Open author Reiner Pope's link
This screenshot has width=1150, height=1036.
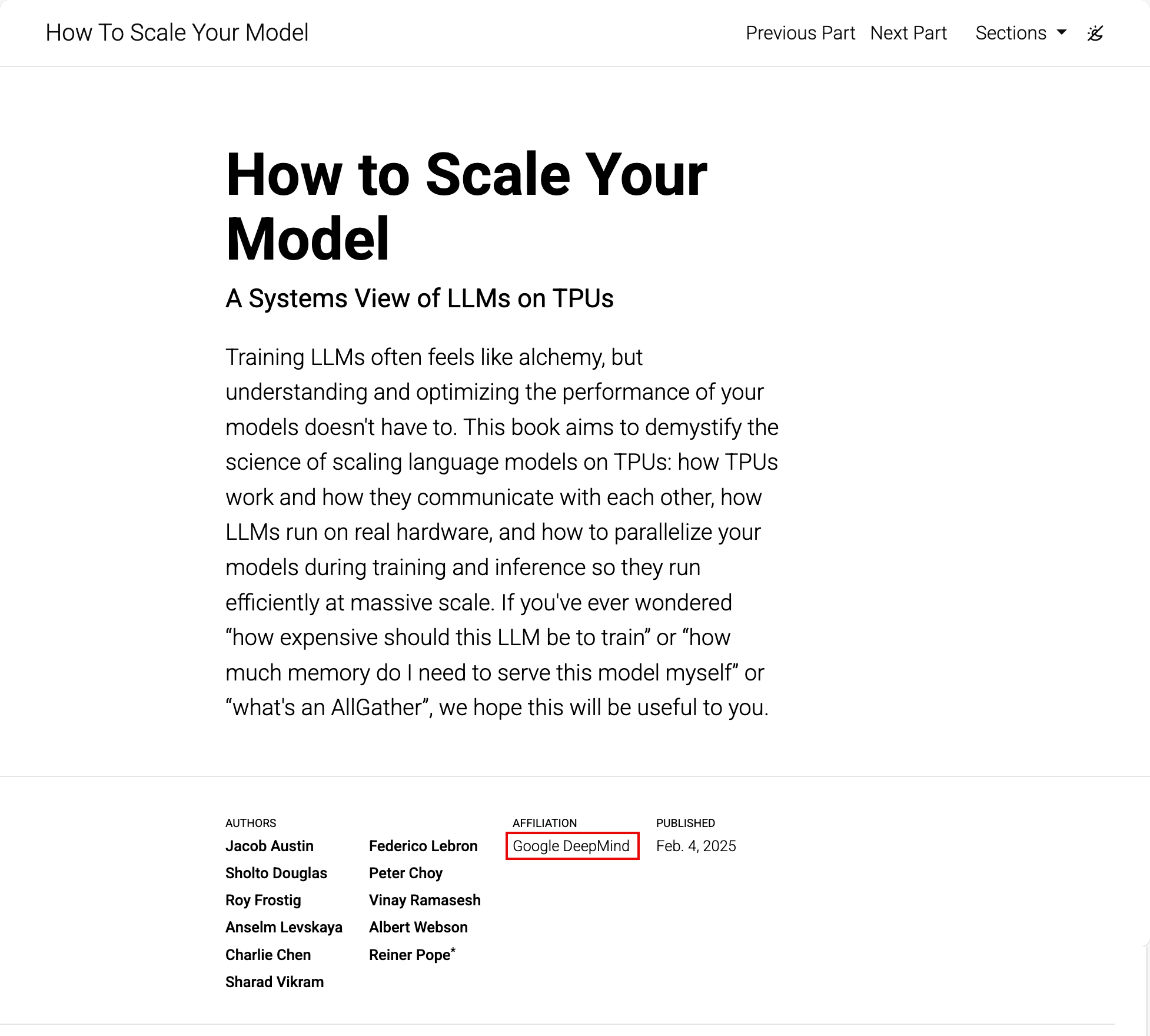click(410, 955)
